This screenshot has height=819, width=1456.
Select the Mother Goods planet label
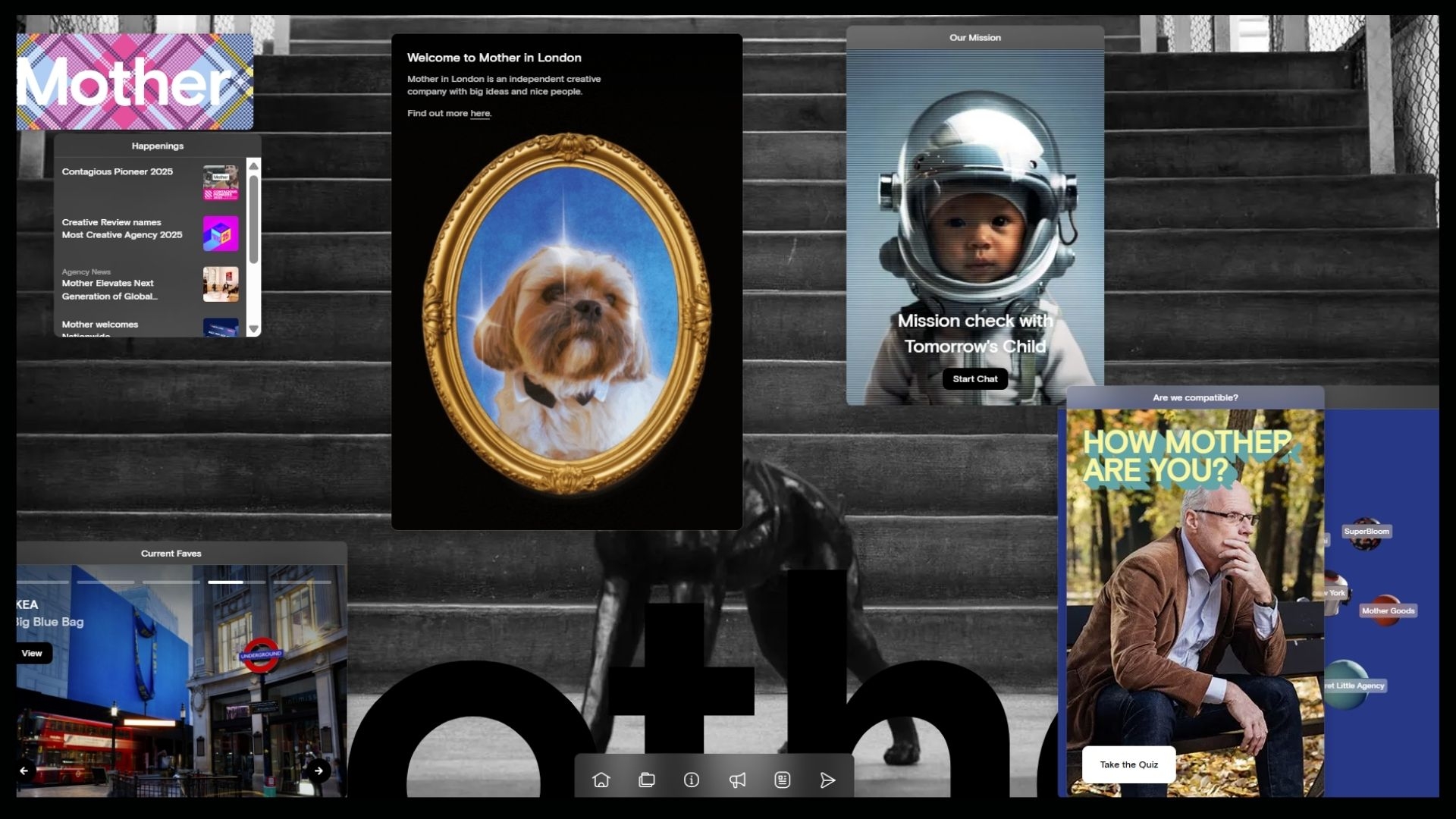(1388, 611)
